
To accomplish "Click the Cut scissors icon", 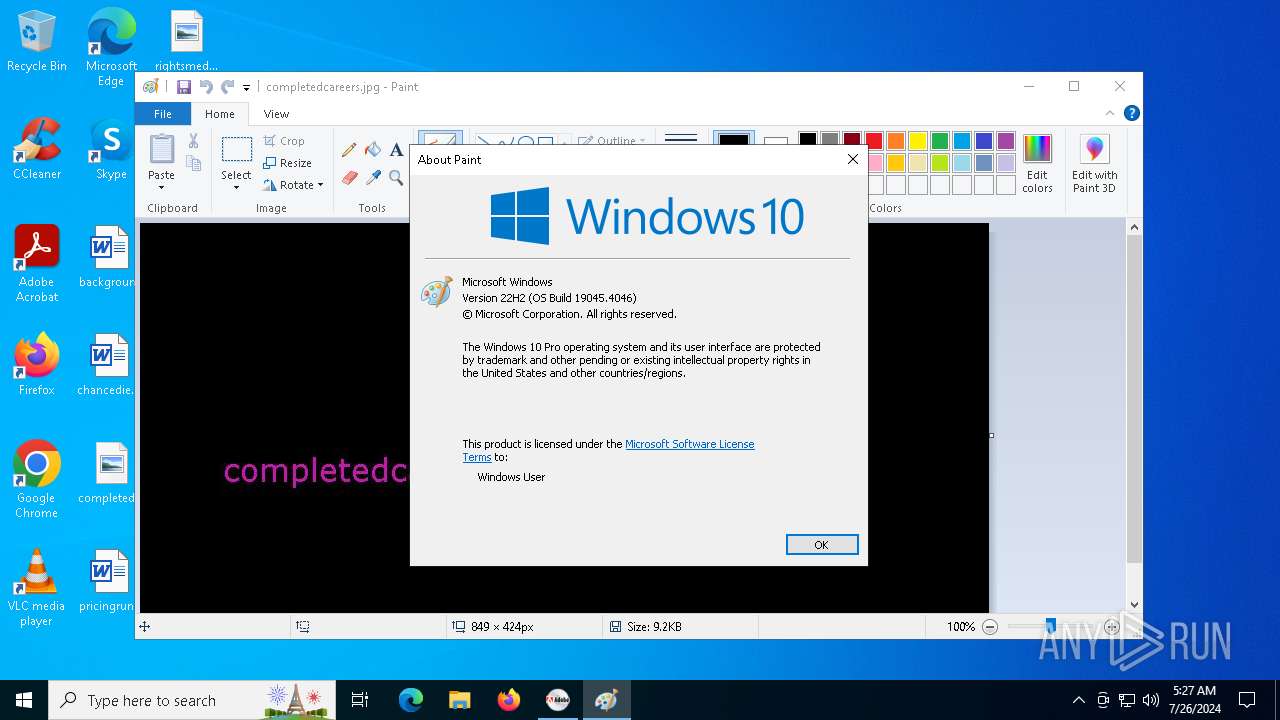I will click(x=194, y=141).
